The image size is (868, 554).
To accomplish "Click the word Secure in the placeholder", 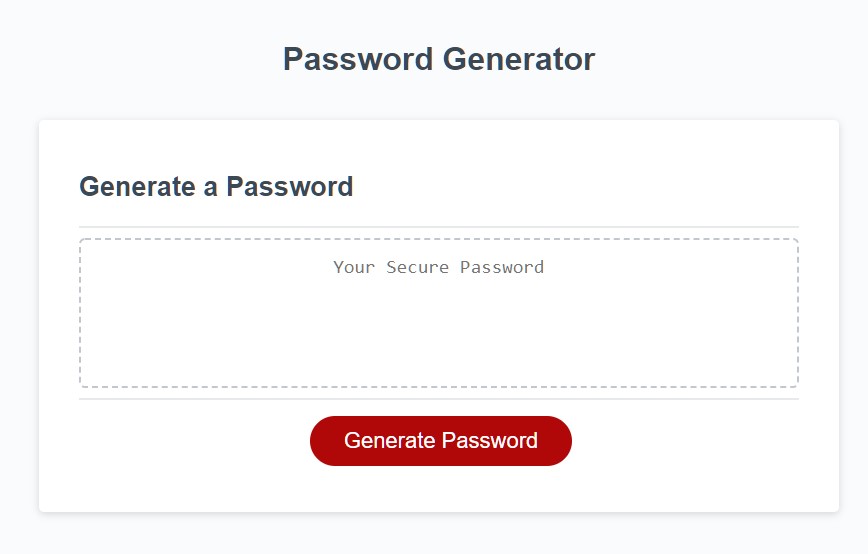I will [x=417, y=267].
